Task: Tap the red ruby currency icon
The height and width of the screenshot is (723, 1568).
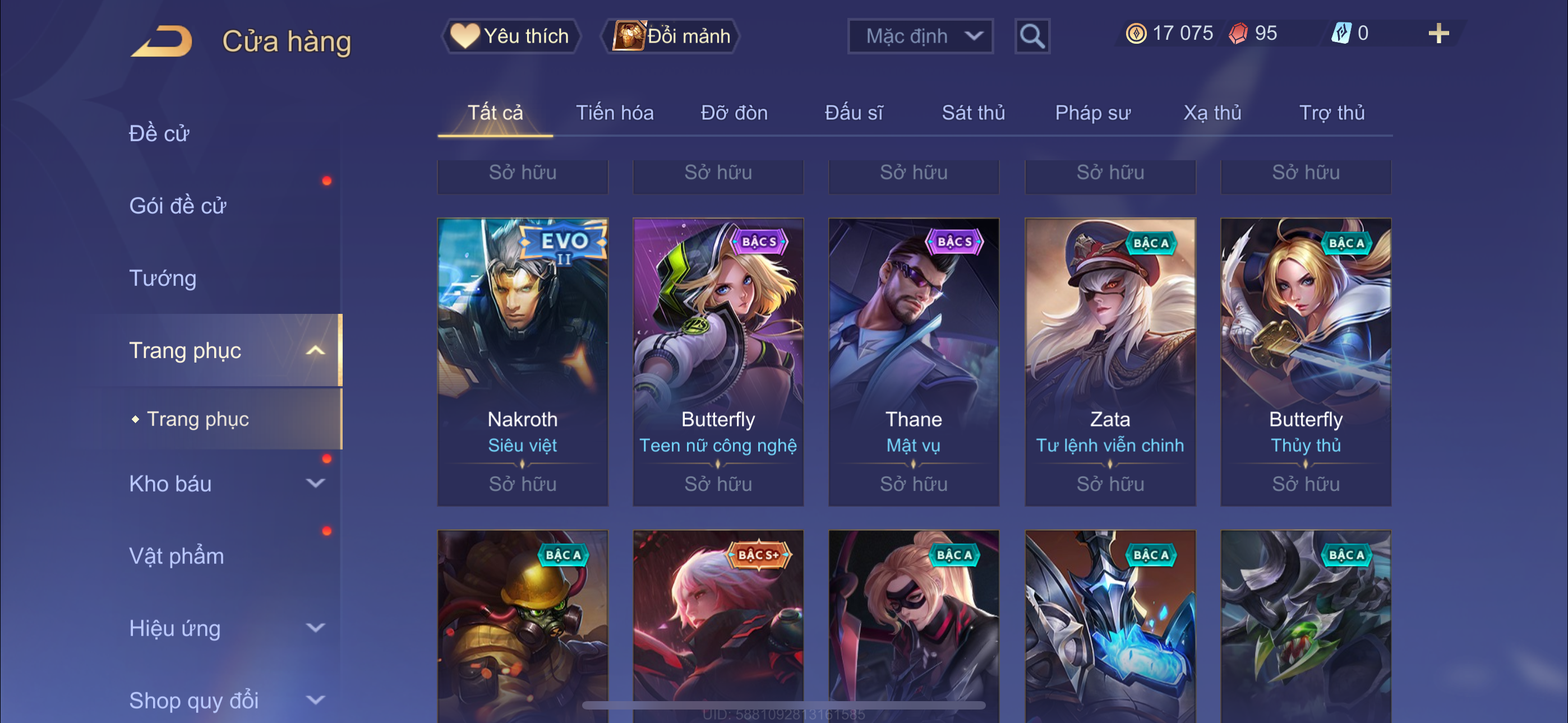Action: tap(1238, 34)
